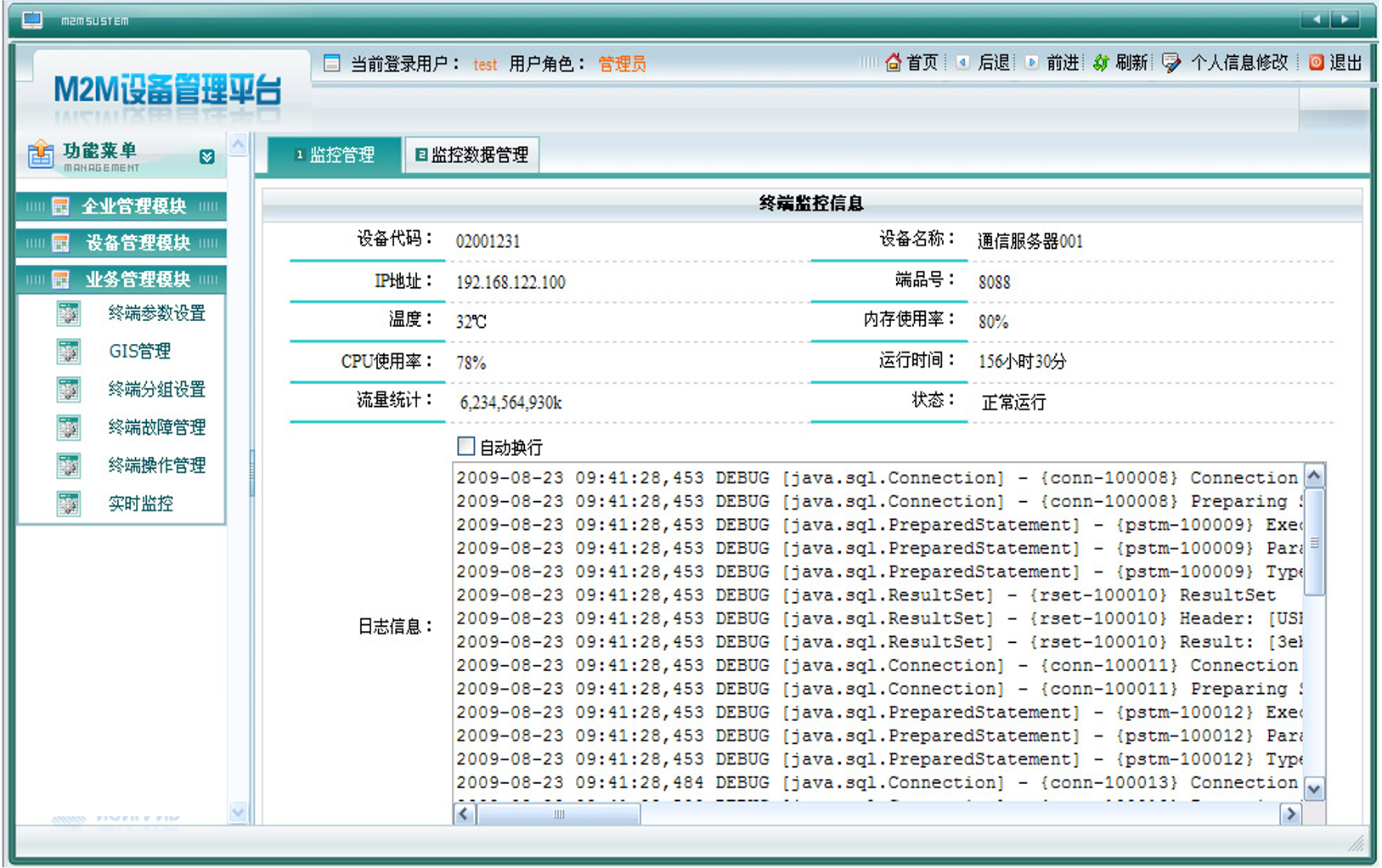Click the log scrollbar up arrow
Screen dimensions: 1382x868
1314,476
